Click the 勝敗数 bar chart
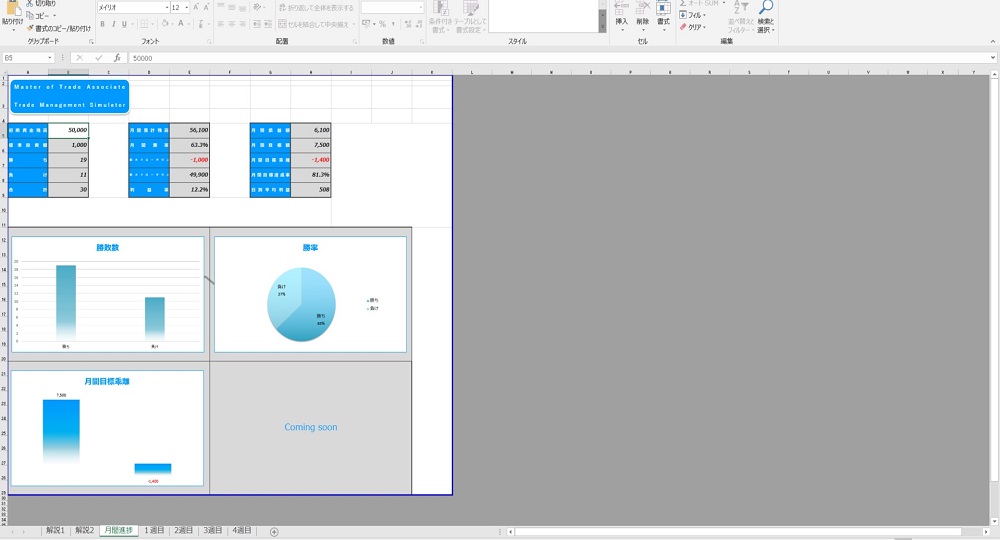The height and width of the screenshot is (540, 1000). coord(108,295)
